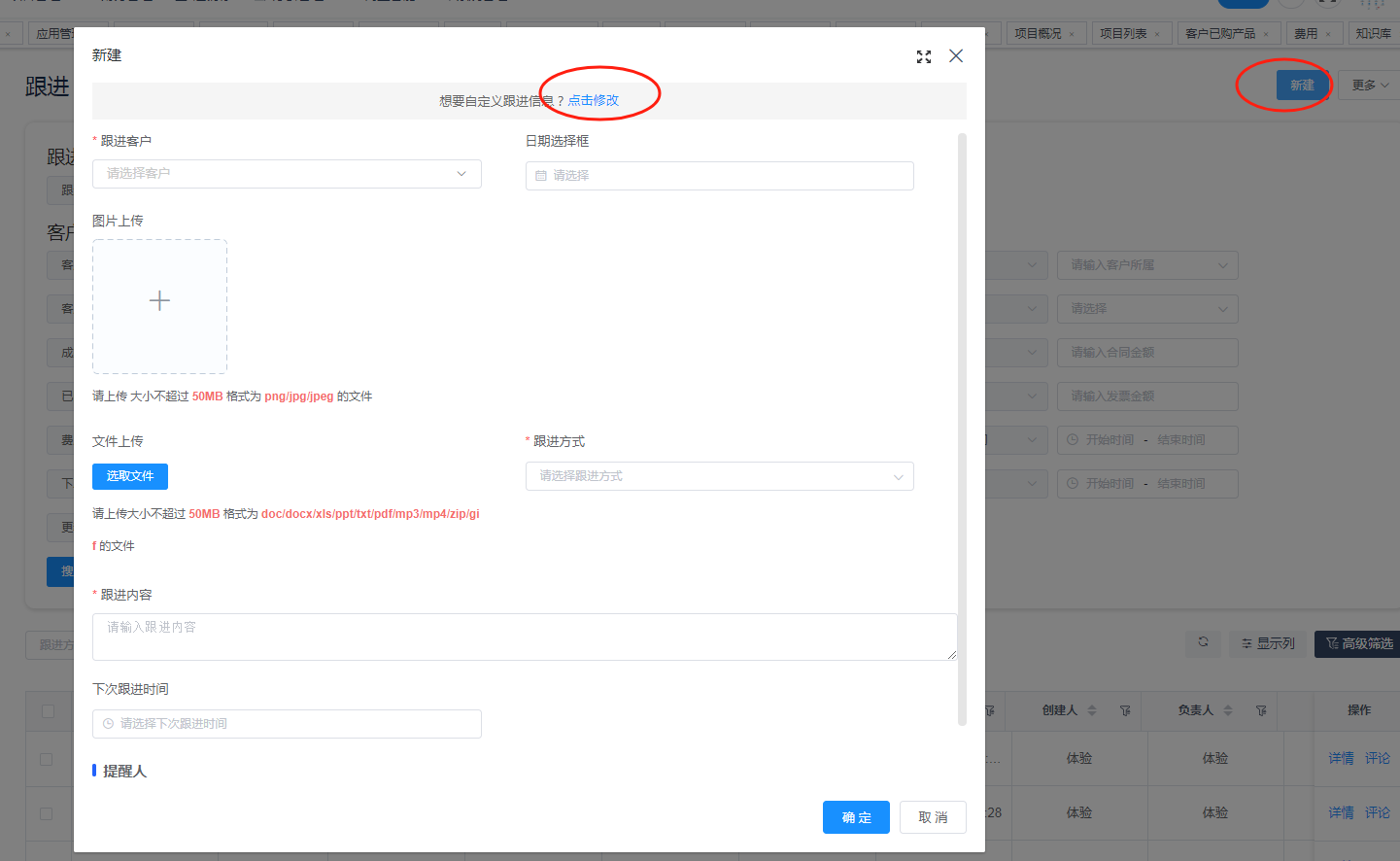1400x861 pixels.
Task: Check the first table row checkbox
Action: 47,759
